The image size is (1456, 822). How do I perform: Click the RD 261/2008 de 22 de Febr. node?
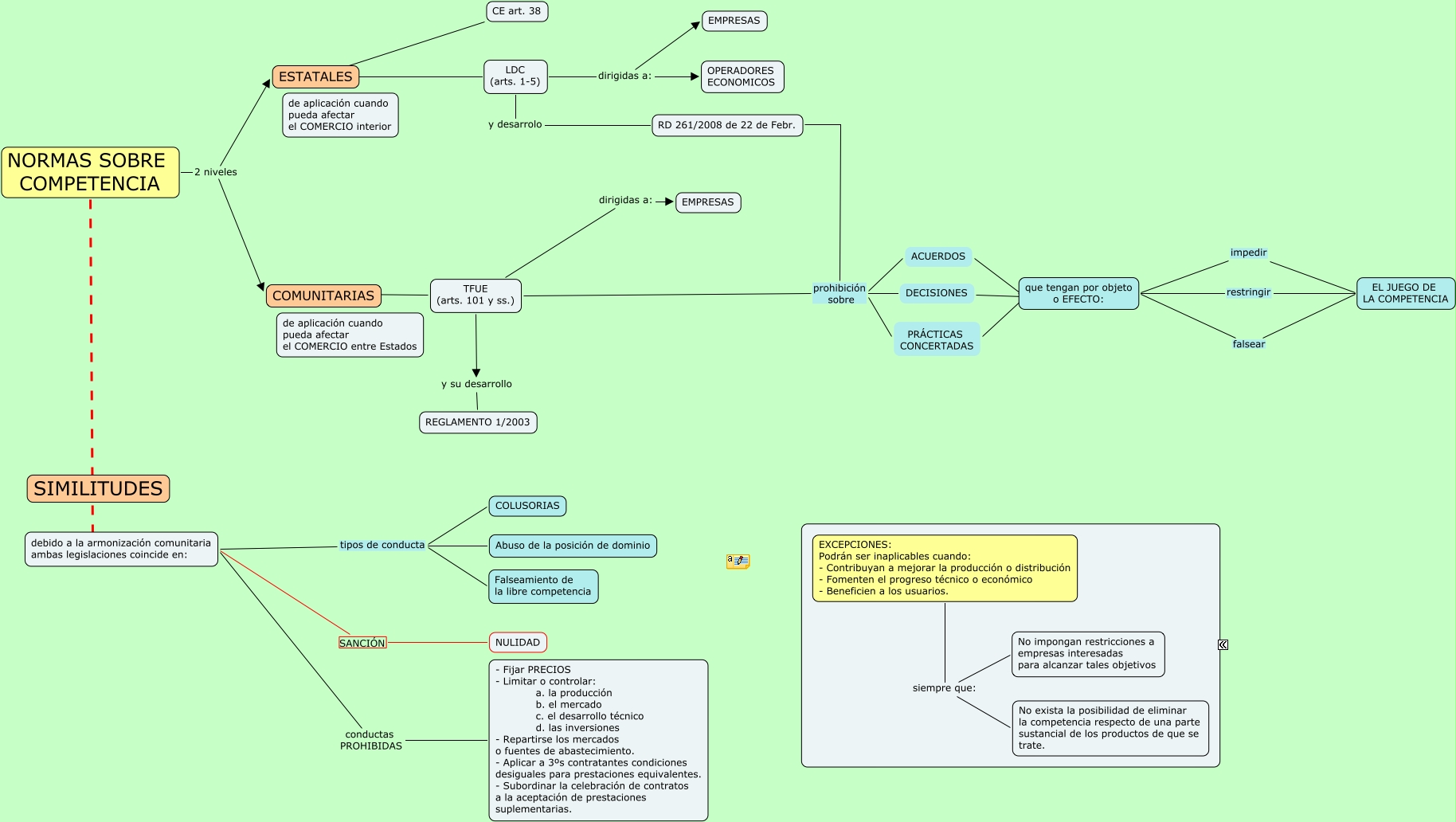726,125
